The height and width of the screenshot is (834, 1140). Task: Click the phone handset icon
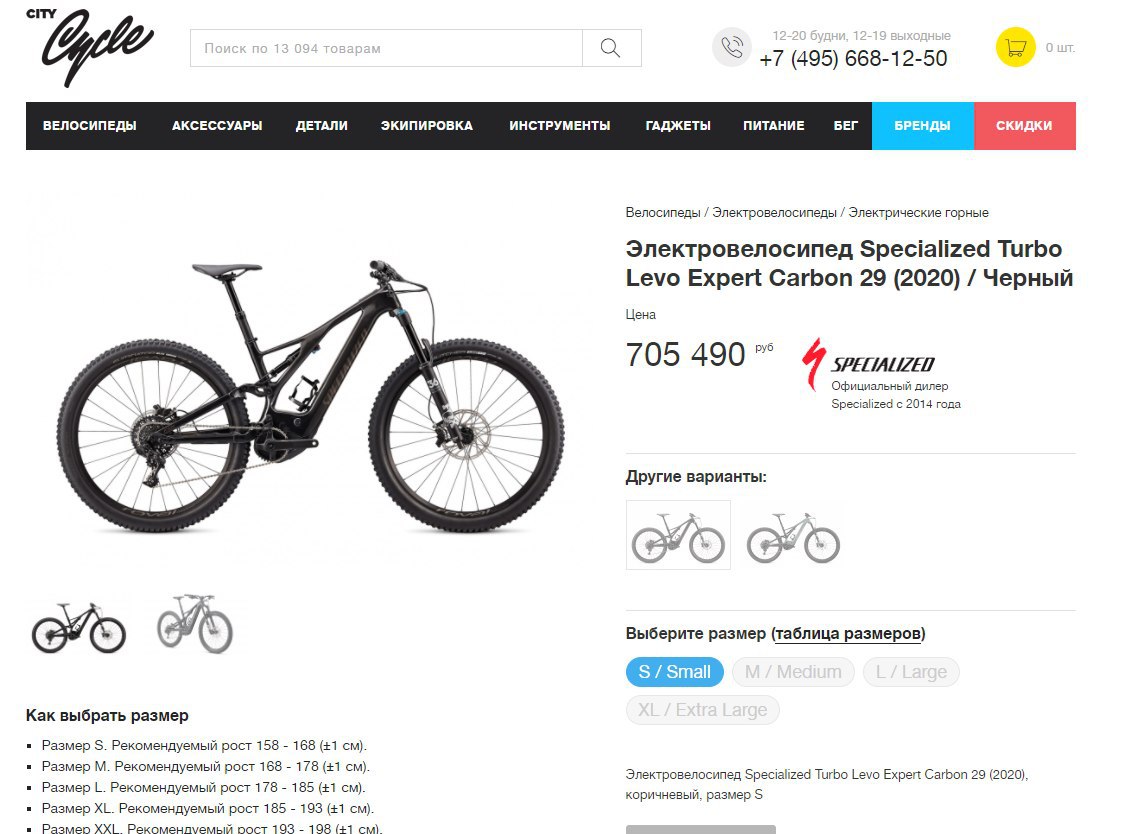click(731, 47)
